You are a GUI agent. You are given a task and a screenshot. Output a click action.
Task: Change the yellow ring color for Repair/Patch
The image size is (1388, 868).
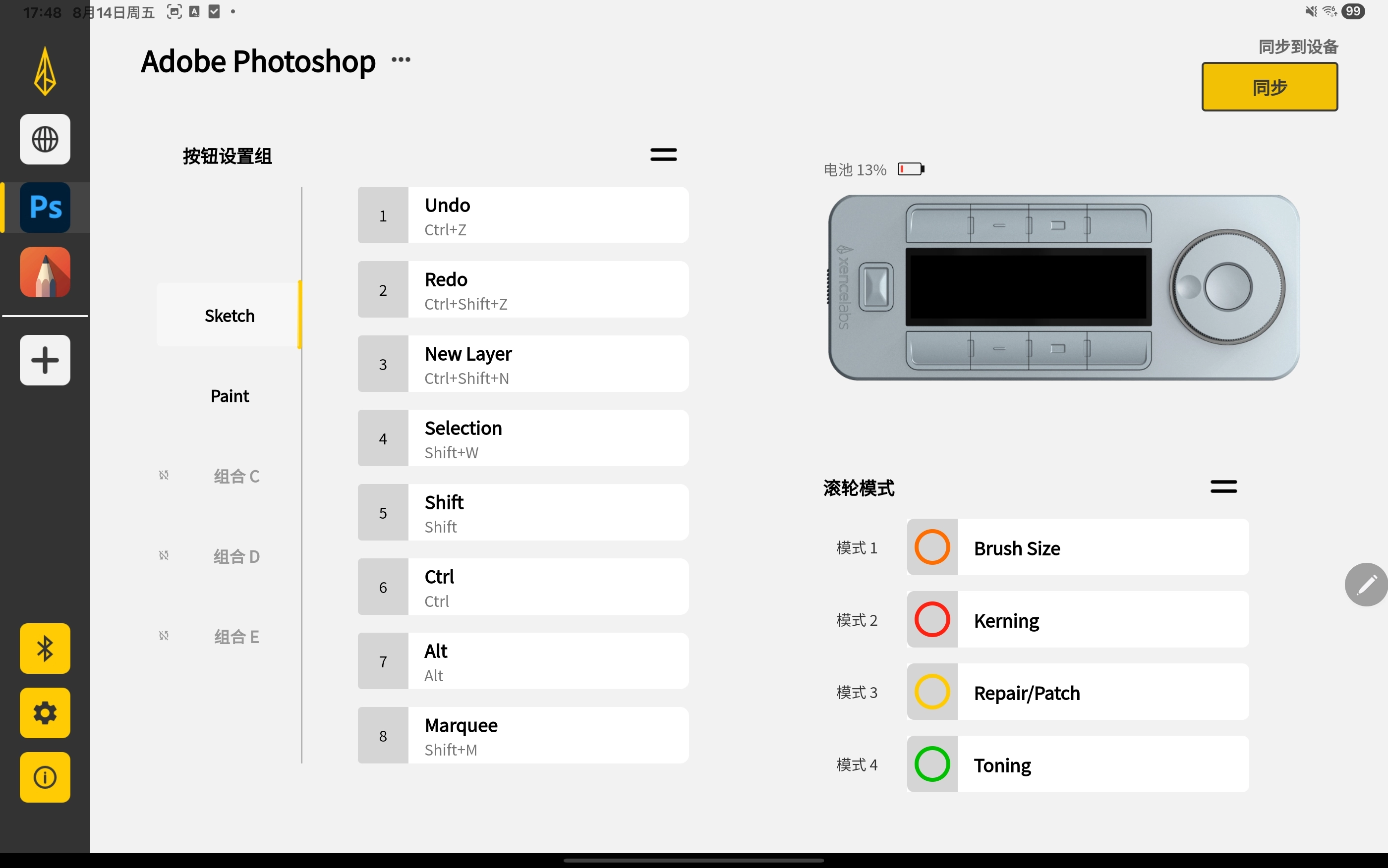click(x=932, y=692)
